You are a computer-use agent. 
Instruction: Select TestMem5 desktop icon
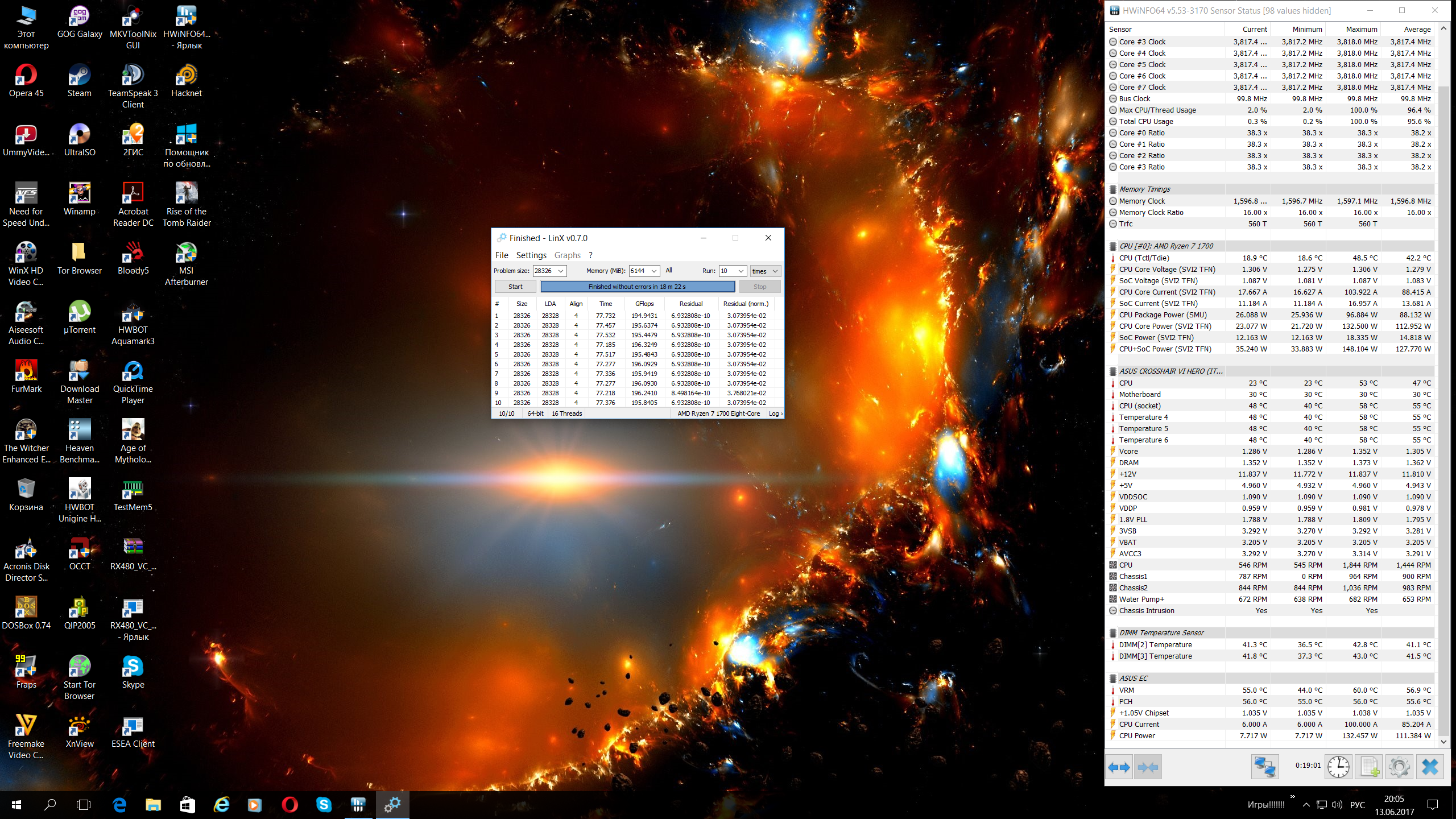tap(133, 494)
